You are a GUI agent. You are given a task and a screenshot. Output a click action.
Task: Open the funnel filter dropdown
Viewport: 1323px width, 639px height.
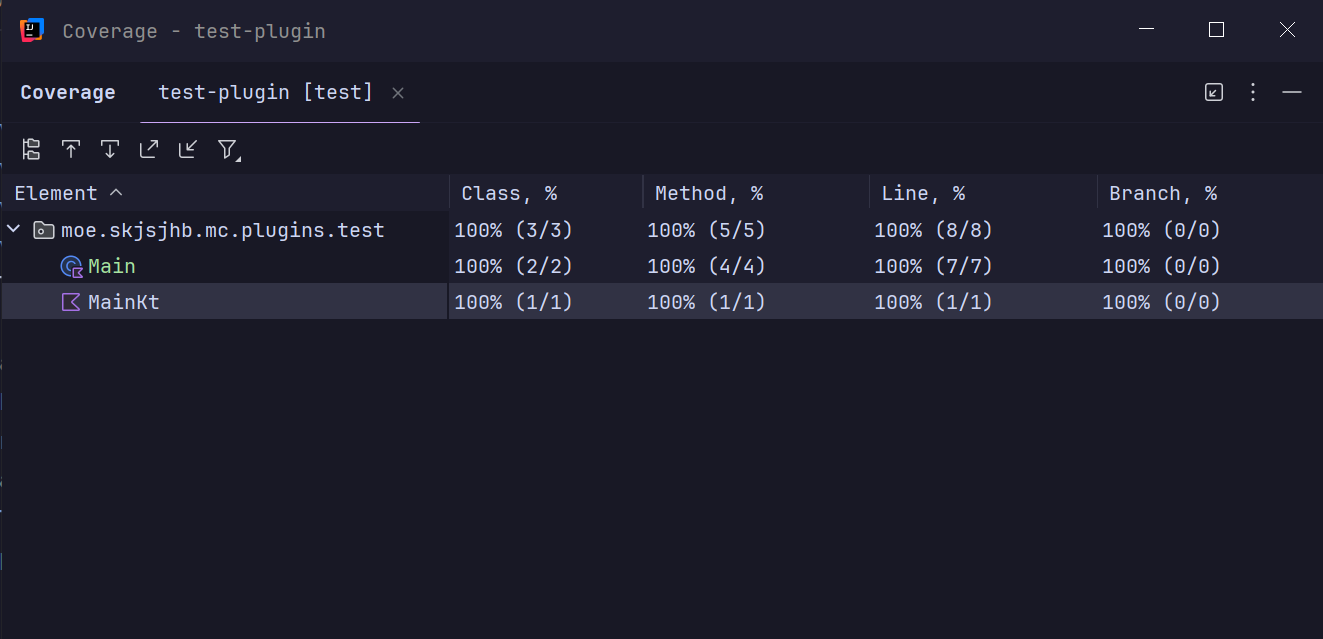click(228, 150)
